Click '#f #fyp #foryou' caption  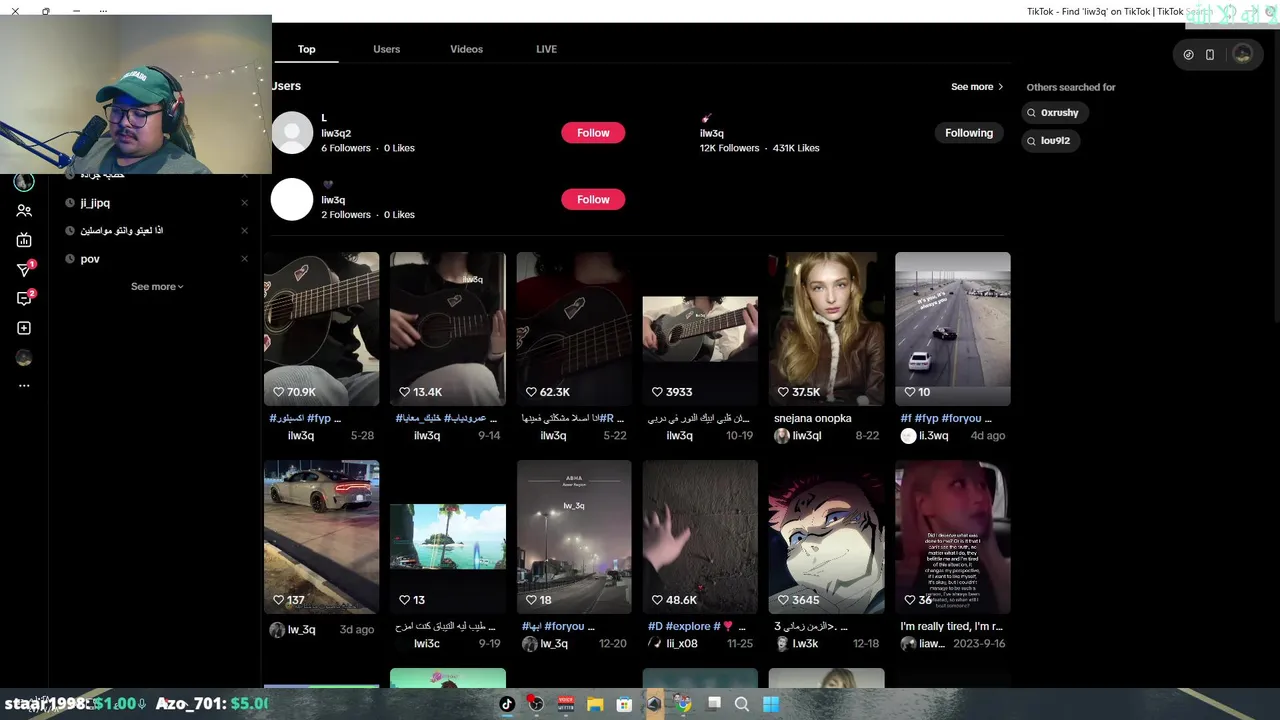pos(946,418)
